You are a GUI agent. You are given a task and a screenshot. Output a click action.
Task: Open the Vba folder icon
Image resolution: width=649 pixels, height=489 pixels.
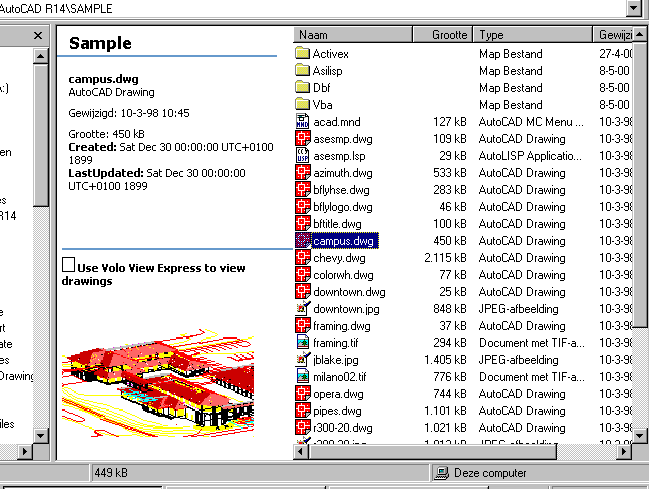tap(303, 104)
